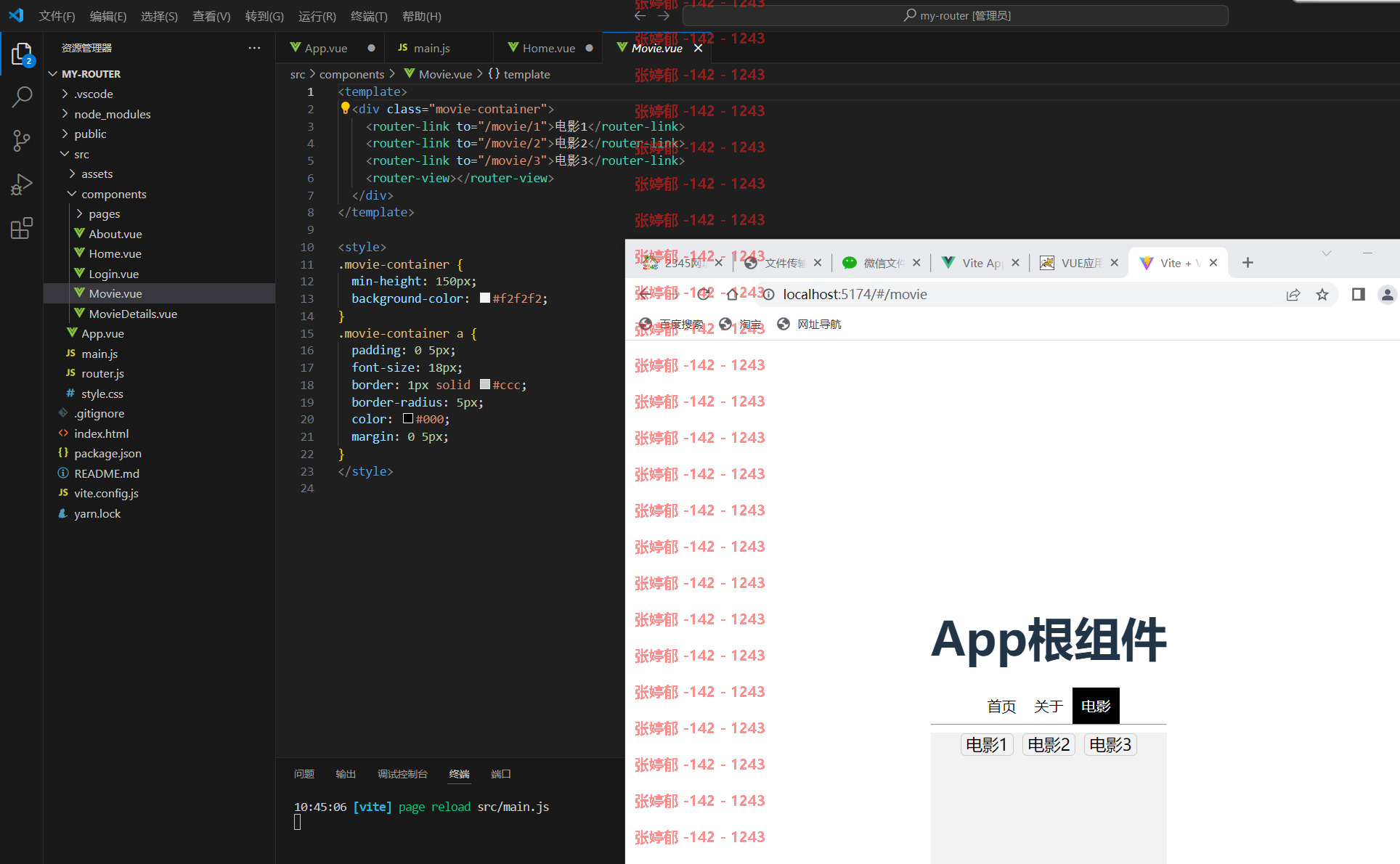Open a new browser tab with plus
The width and height of the screenshot is (1400, 864).
tap(1248, 263)
